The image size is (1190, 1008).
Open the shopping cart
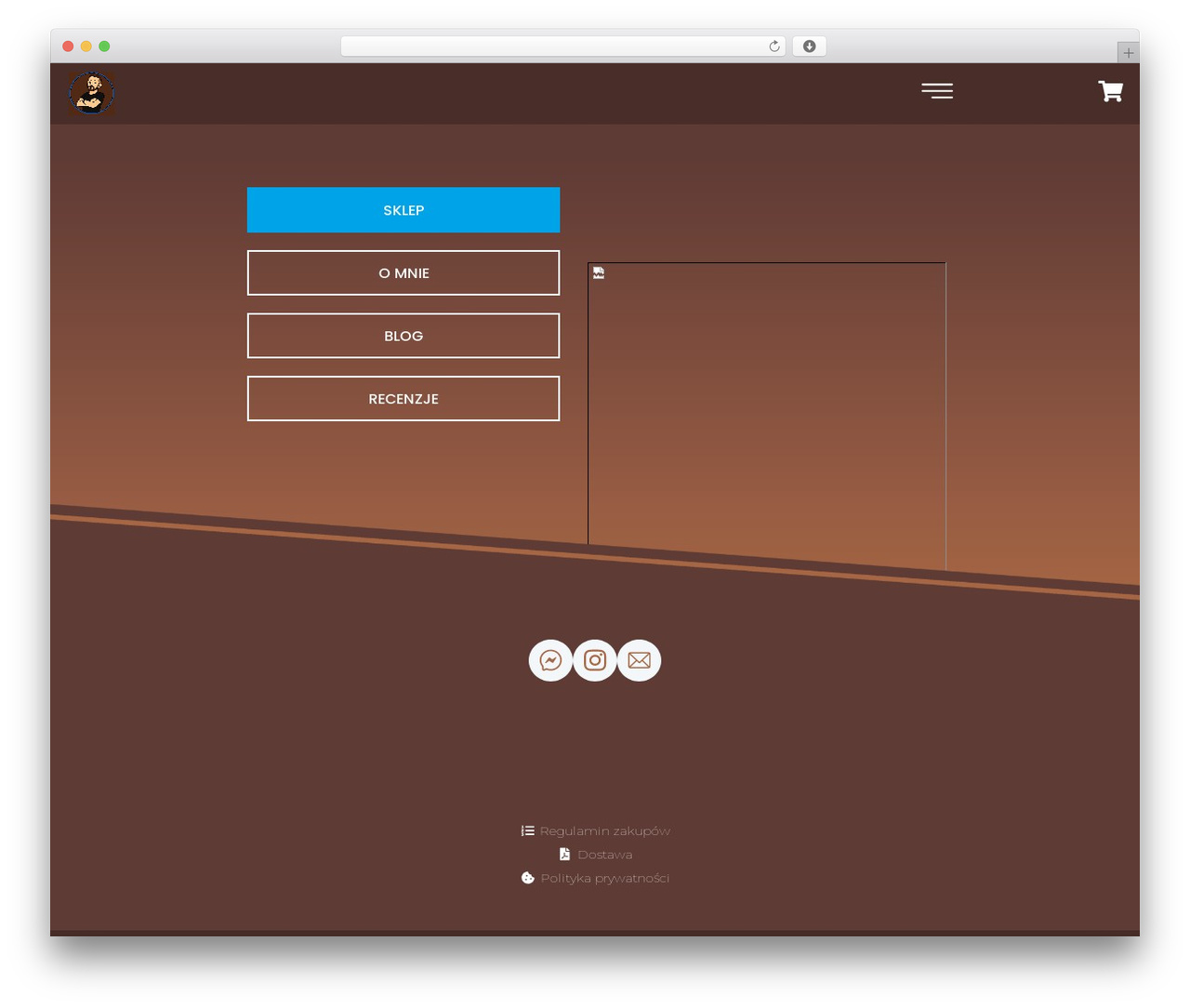point(1111,91)
